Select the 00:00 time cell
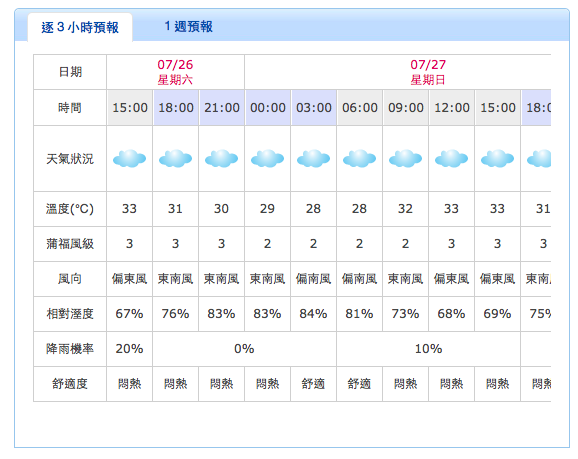Viewport: 578px width, 459px height. pyautogui.click(x=268, y=108)
